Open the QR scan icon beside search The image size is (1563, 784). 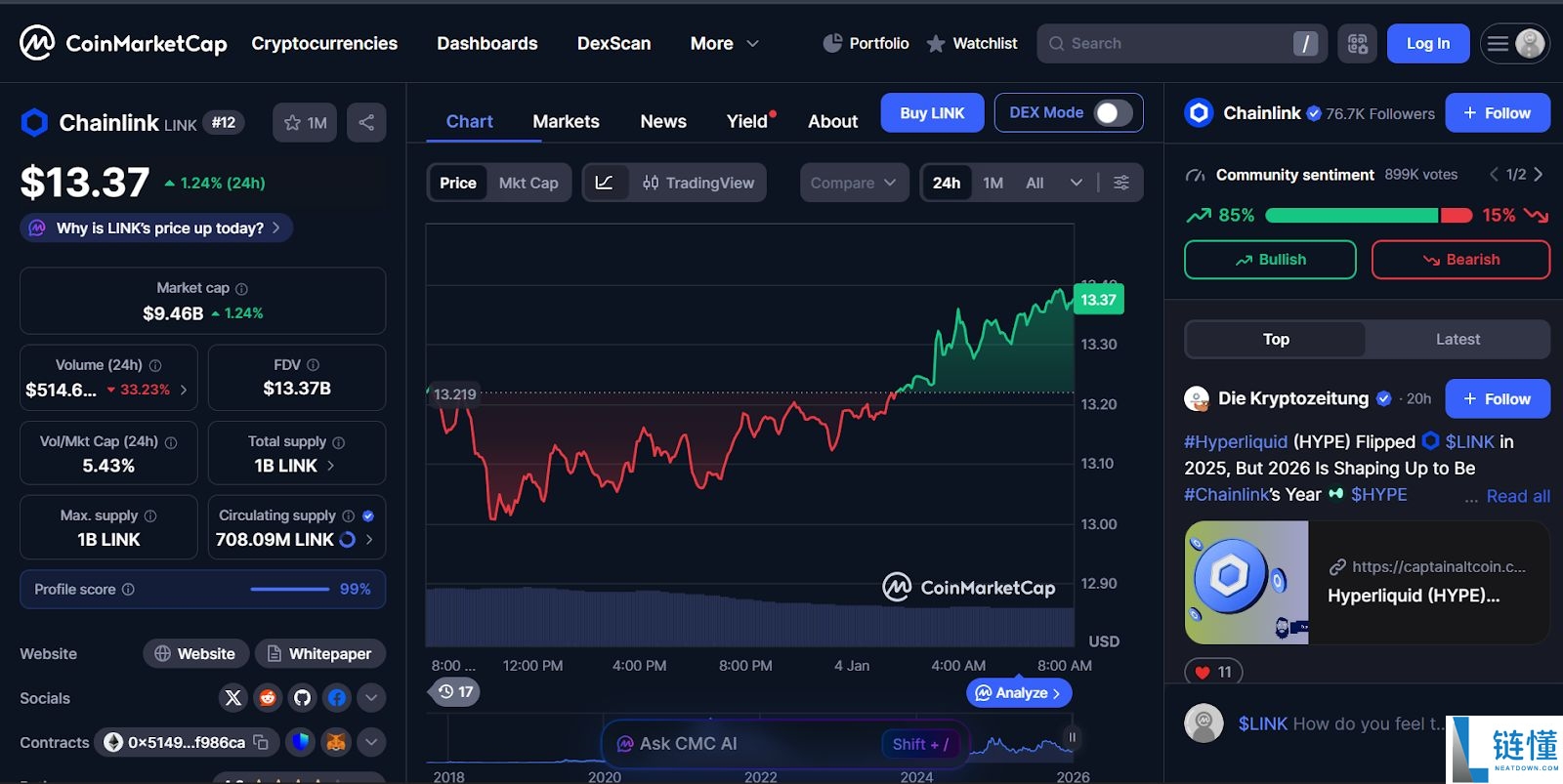coord(1358,43)
